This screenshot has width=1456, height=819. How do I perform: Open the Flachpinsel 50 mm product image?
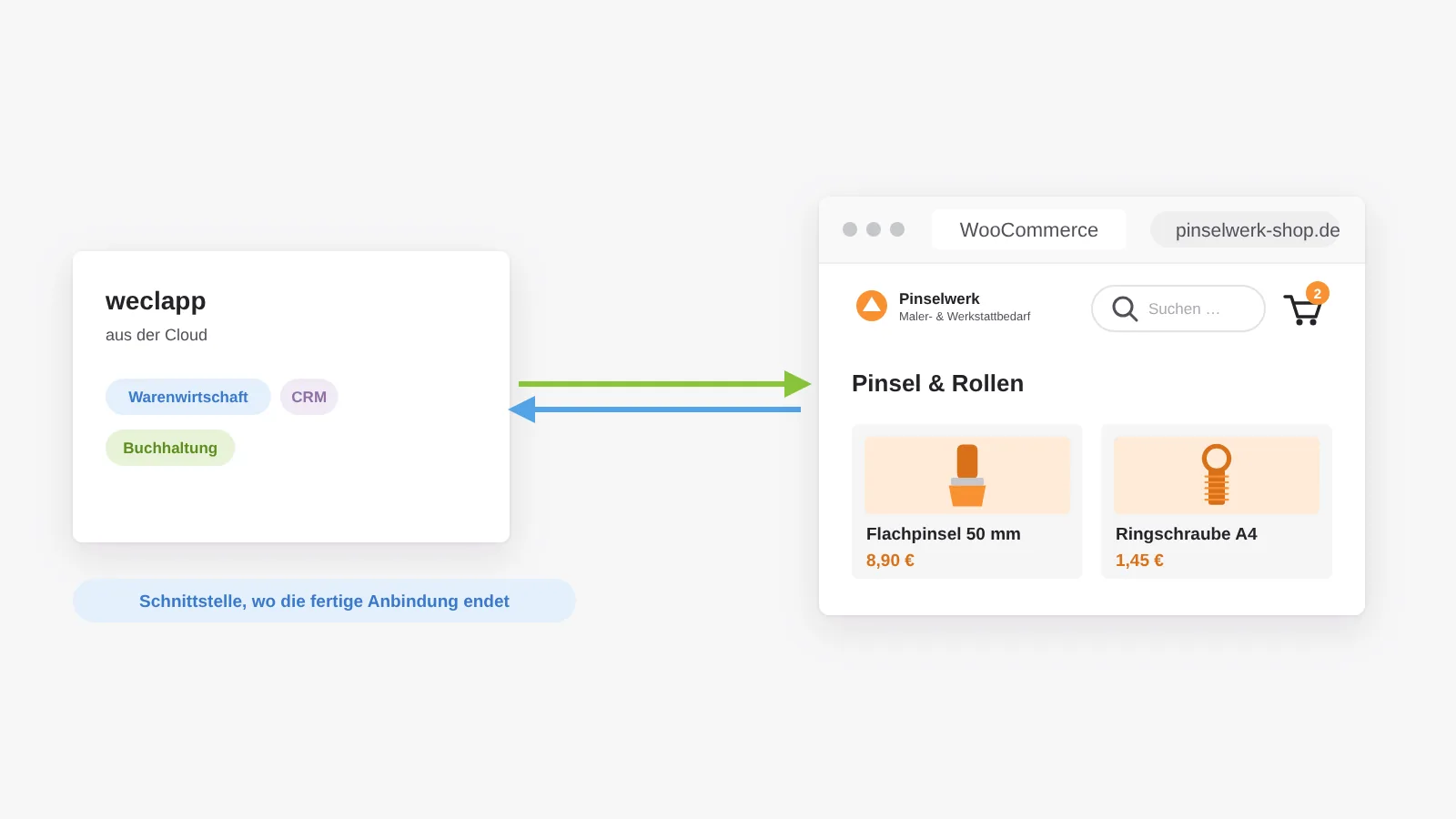967,475
